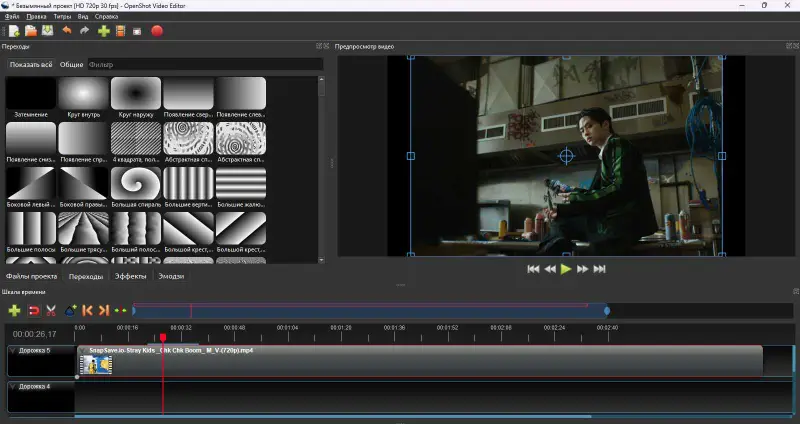Open the Файл menu
The width and height of the screenshot is (800, 424).
point(12,16)
